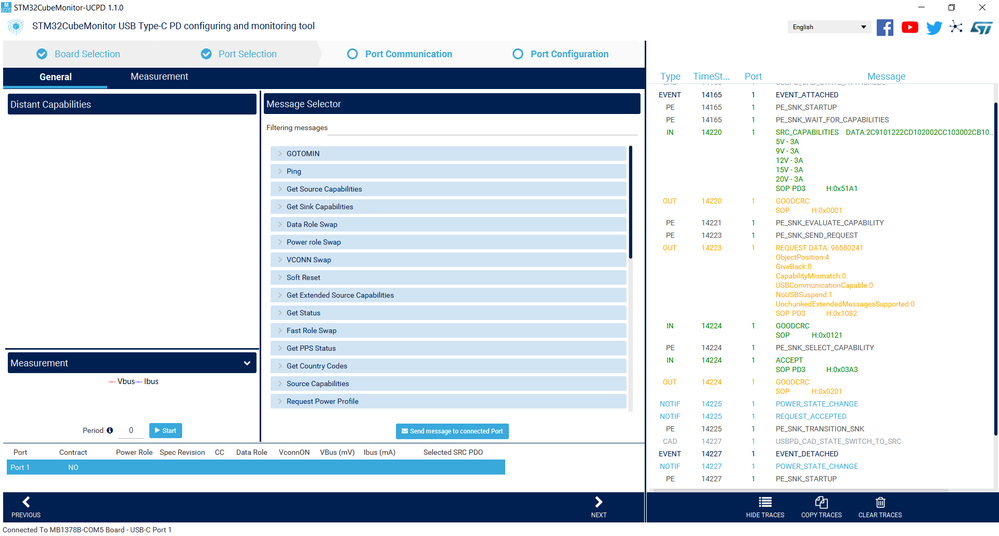999x536 pixels.
Task: Select PE_SNK_TRANSITION_SNK trace line
Action: (x=822, y=429)
